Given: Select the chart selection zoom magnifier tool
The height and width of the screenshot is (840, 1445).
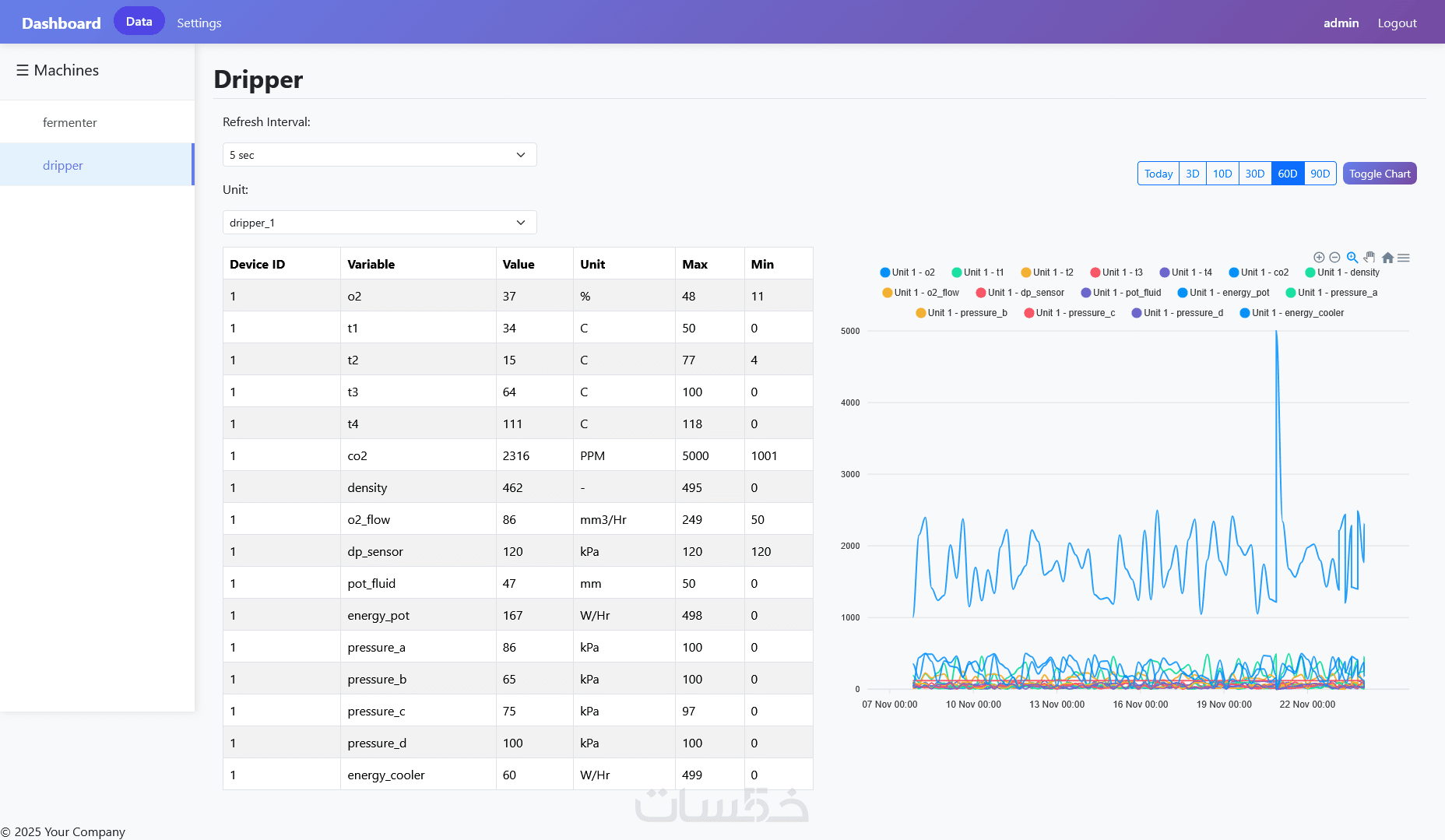Looking at the screenshot, I should click(1352, 258).
